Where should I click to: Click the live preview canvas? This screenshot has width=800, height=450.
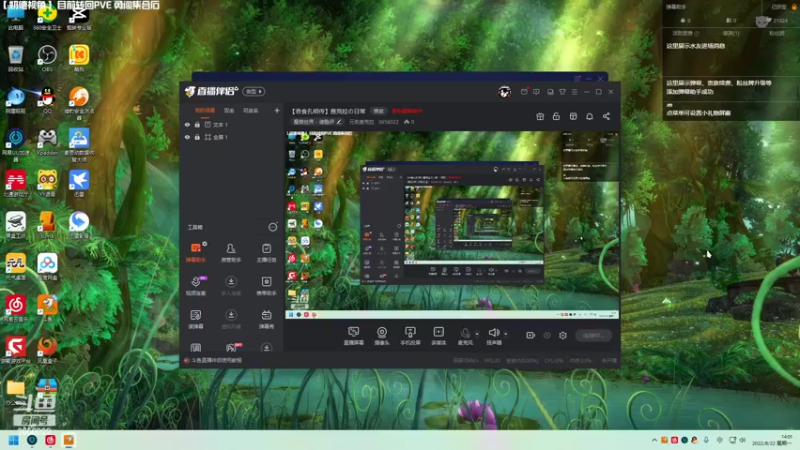click(x=452, y=225)
